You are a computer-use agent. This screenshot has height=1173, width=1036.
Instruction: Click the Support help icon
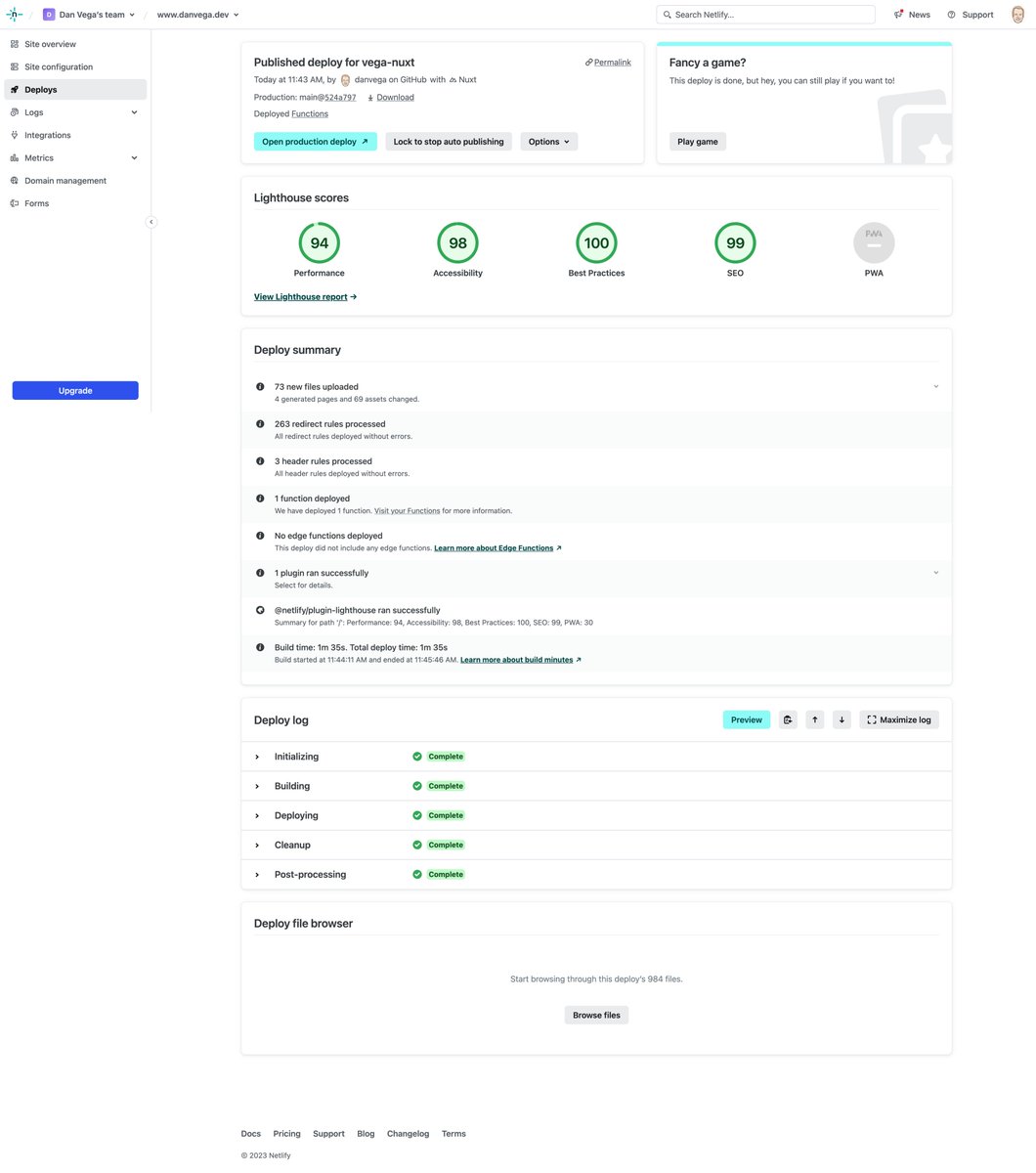pos(951,14)
